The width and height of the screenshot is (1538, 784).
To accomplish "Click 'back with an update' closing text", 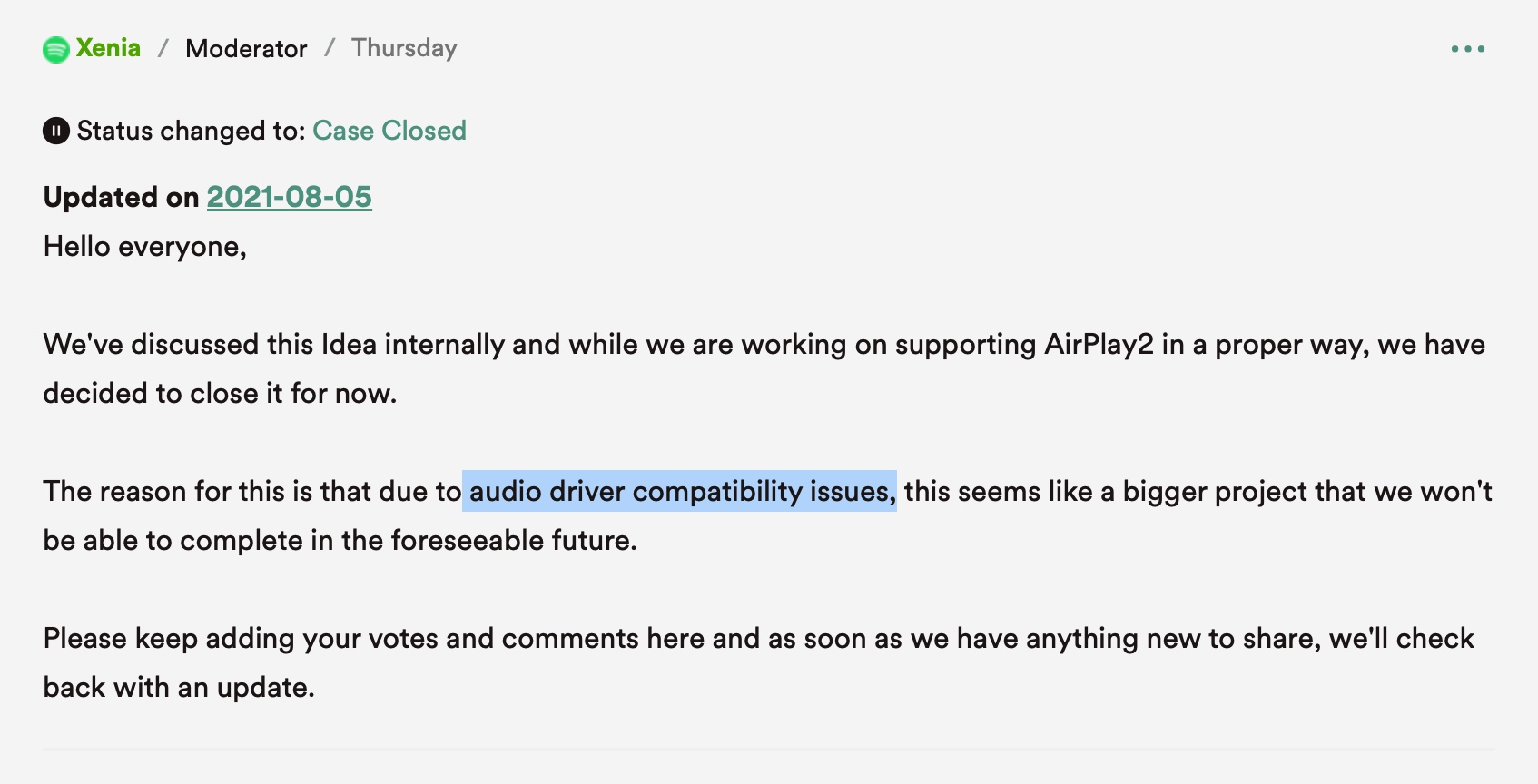I will click(178, 688).
